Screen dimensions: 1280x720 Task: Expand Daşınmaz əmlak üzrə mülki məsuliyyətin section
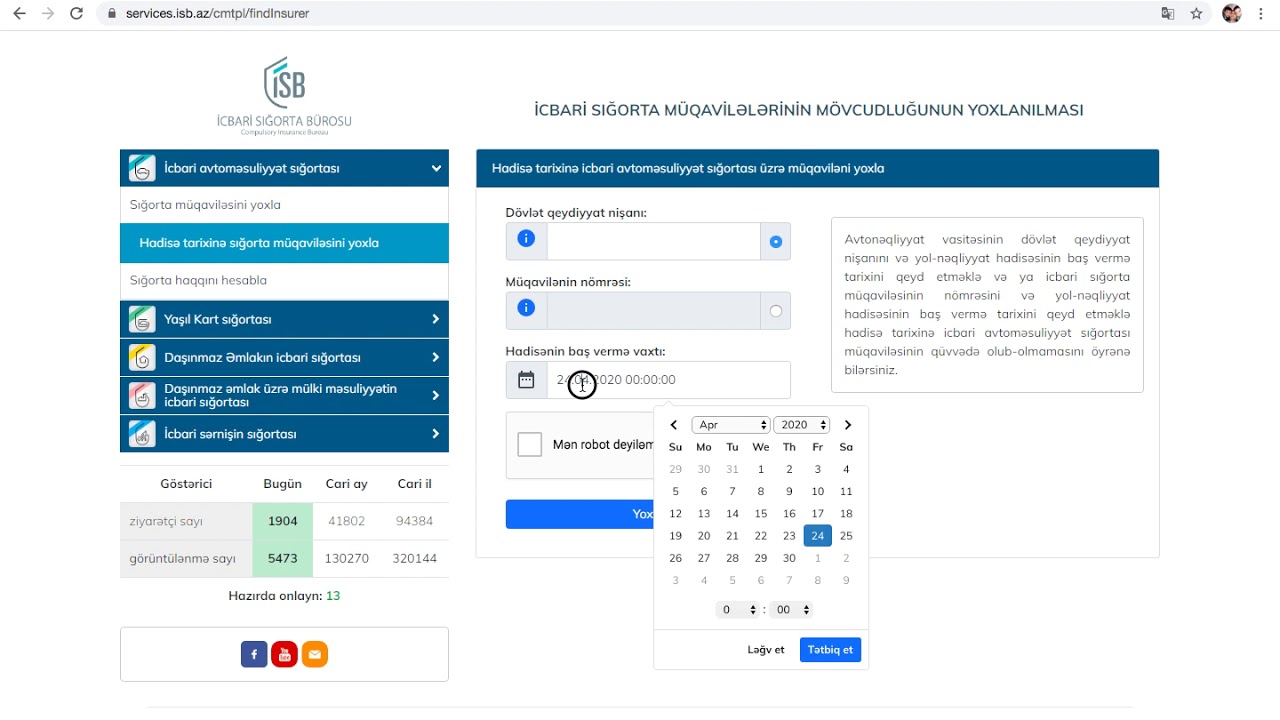tap(436, 395)
